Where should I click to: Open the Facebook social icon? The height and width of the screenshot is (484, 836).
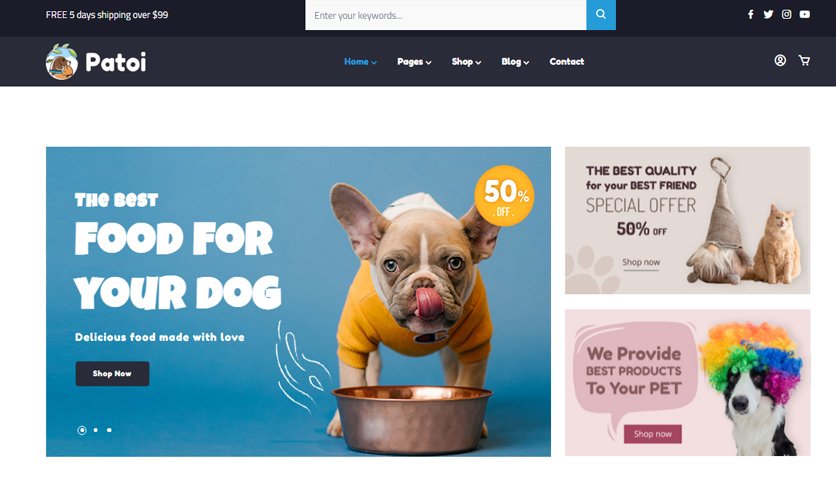[x=750, y=14]
